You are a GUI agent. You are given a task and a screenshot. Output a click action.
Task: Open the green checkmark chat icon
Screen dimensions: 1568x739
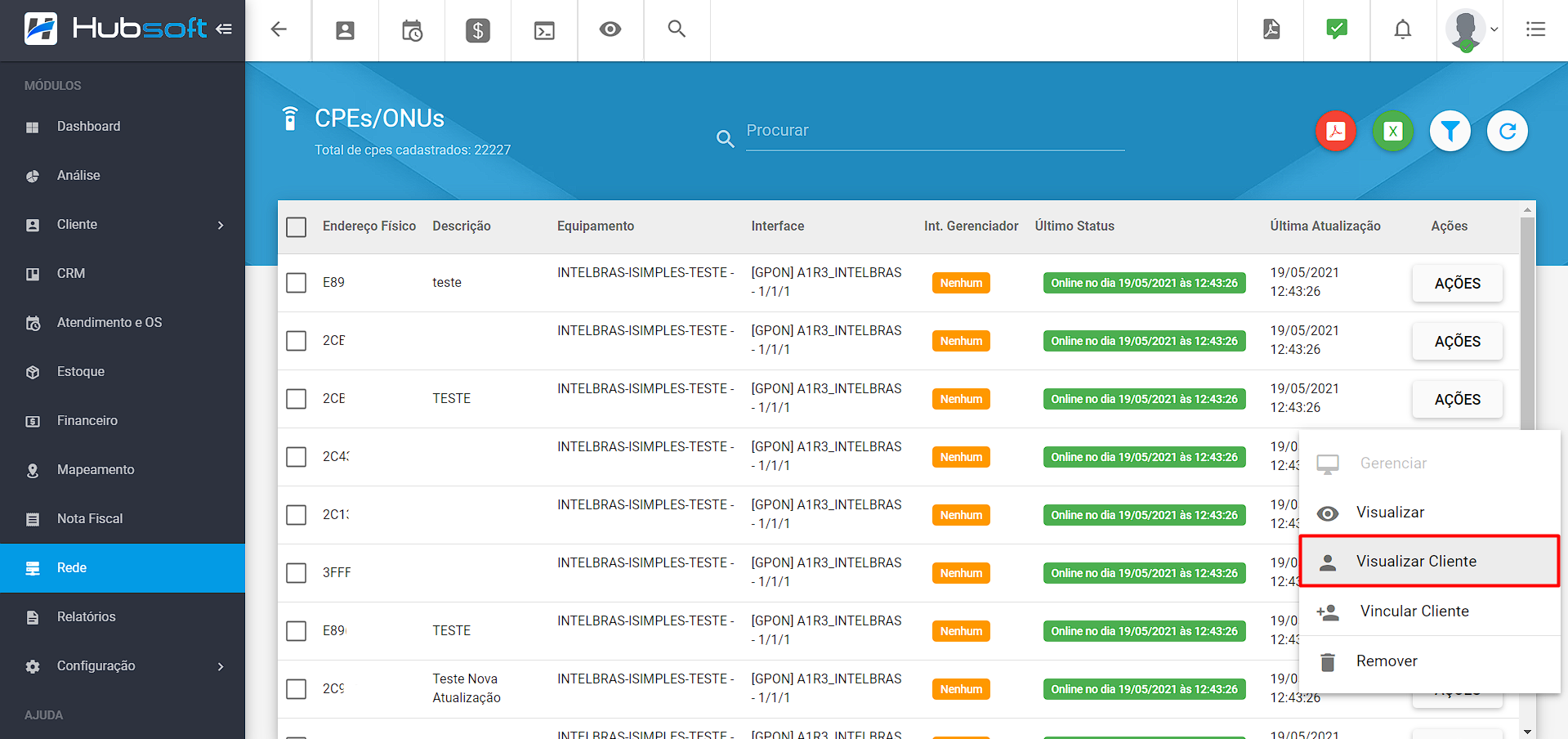(x=1337, y=29)
